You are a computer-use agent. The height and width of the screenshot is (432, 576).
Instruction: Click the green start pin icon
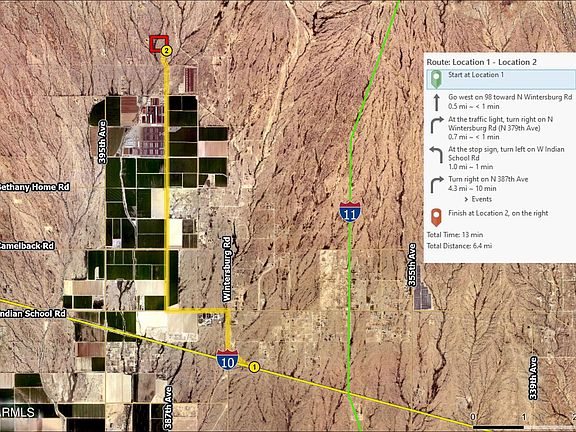coord(436,79)
